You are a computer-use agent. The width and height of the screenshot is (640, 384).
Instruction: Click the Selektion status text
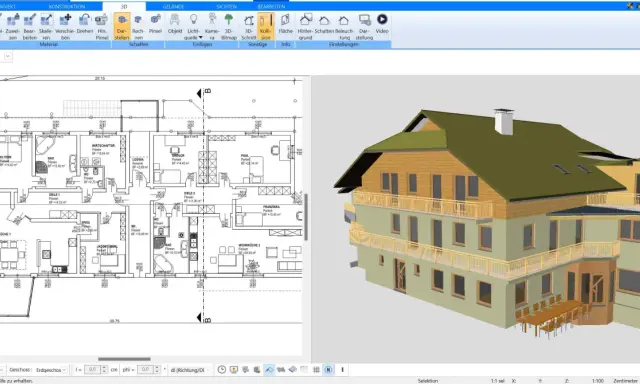[428, 381]
